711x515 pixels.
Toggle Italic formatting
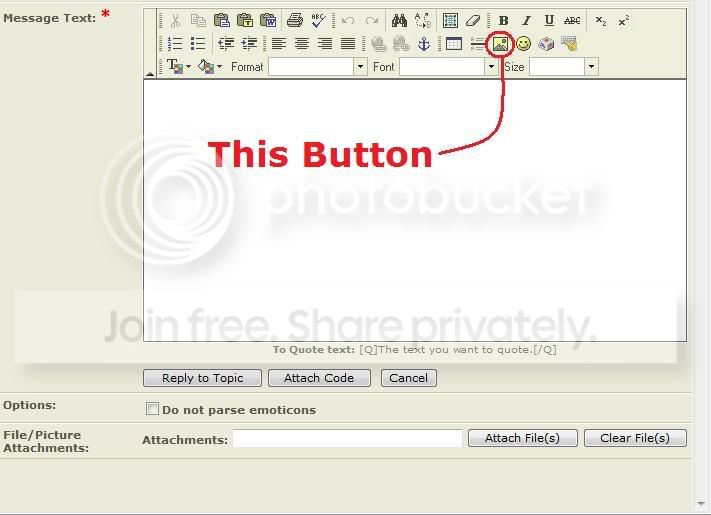(x=526, y=20)
